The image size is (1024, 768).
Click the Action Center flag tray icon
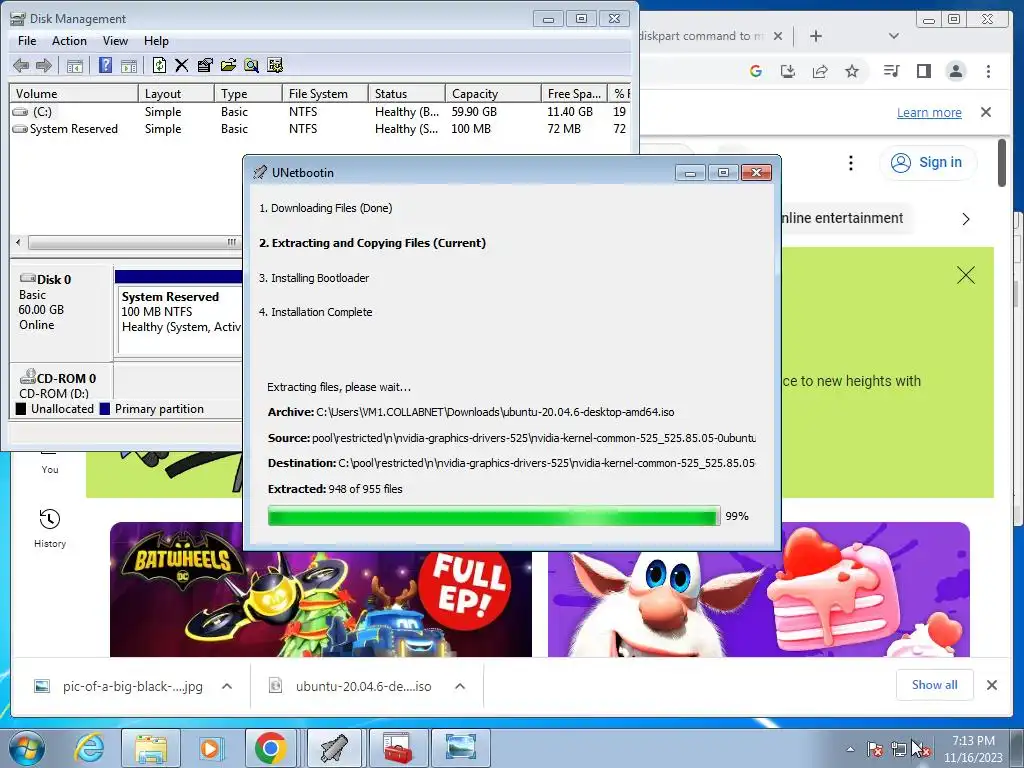point(874,749)
